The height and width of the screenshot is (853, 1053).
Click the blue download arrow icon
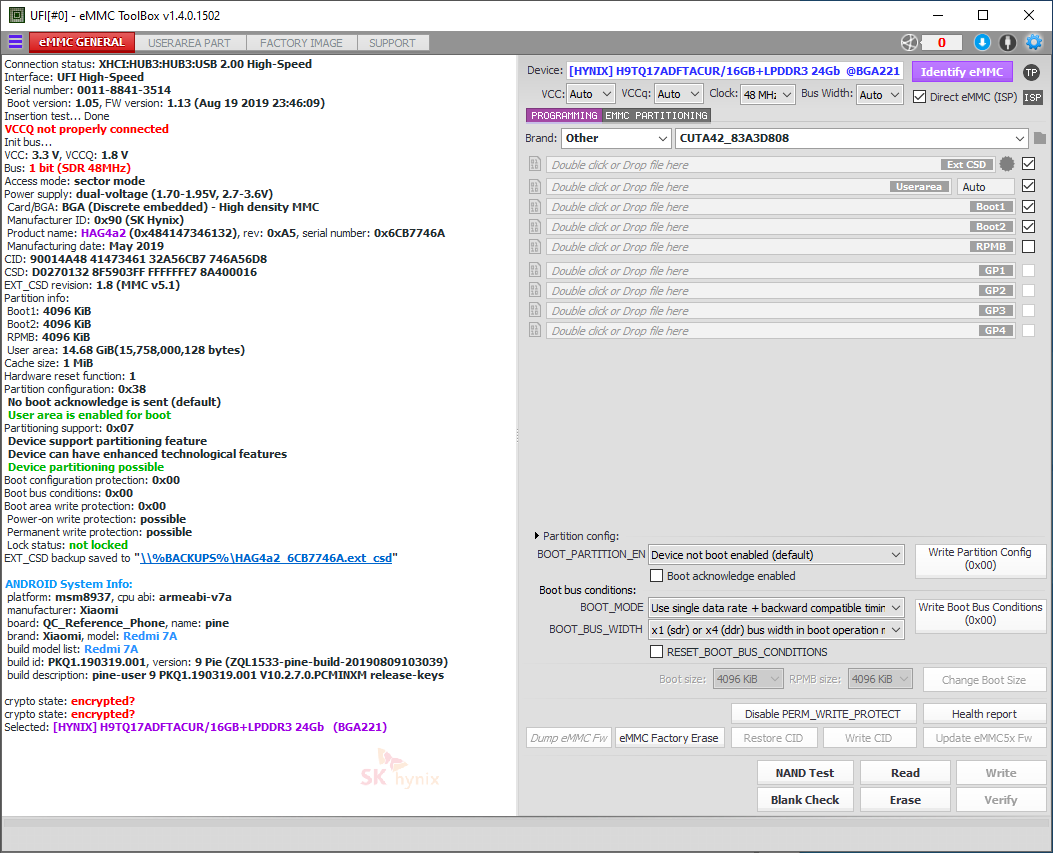(982, 42)
